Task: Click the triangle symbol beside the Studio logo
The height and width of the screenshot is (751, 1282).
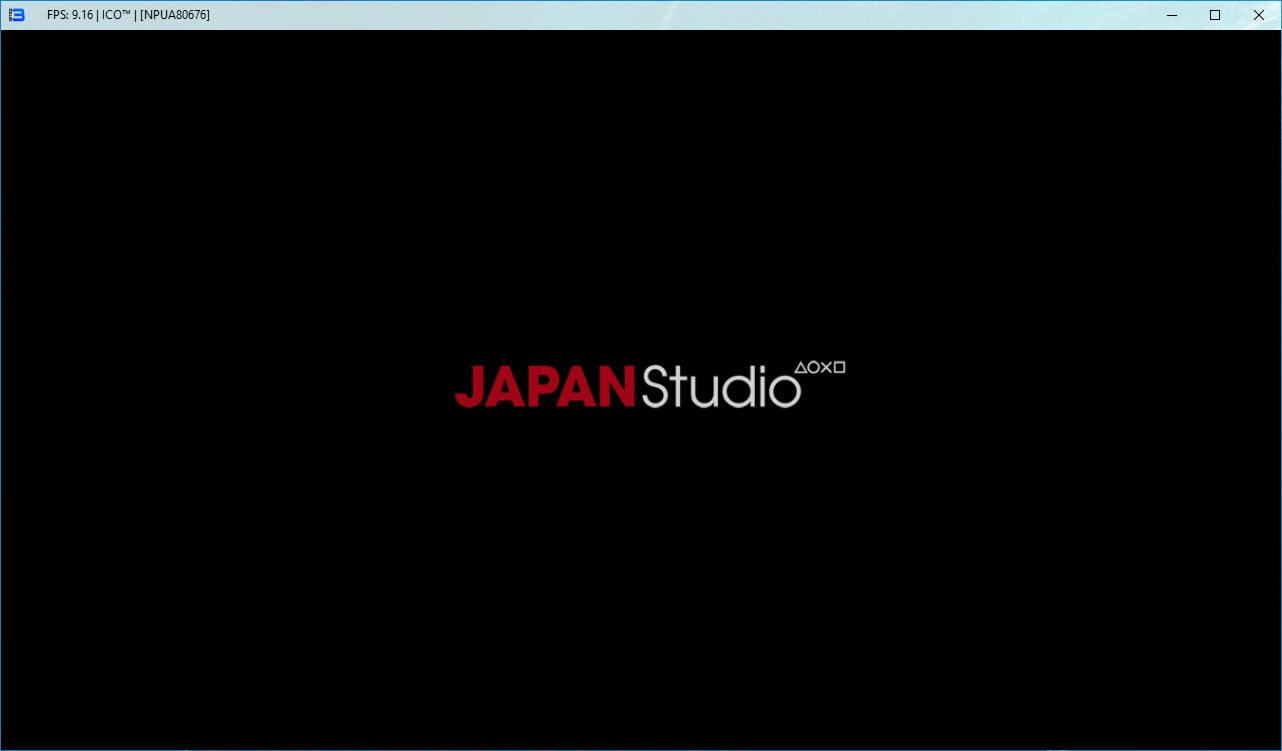Action: [x=801, y=368]
